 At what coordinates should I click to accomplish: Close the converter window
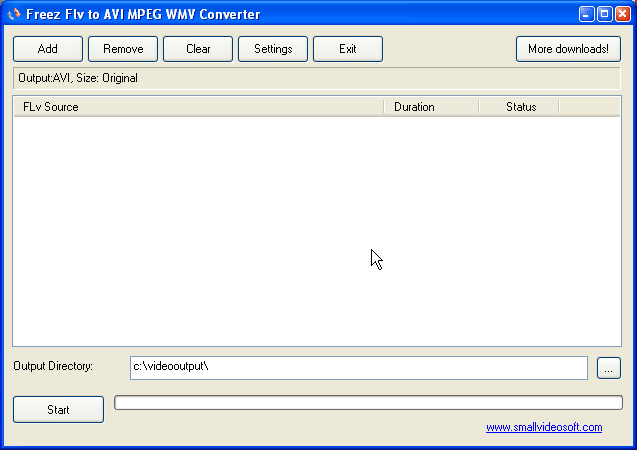pyautogui.click(x=623, y=14)
